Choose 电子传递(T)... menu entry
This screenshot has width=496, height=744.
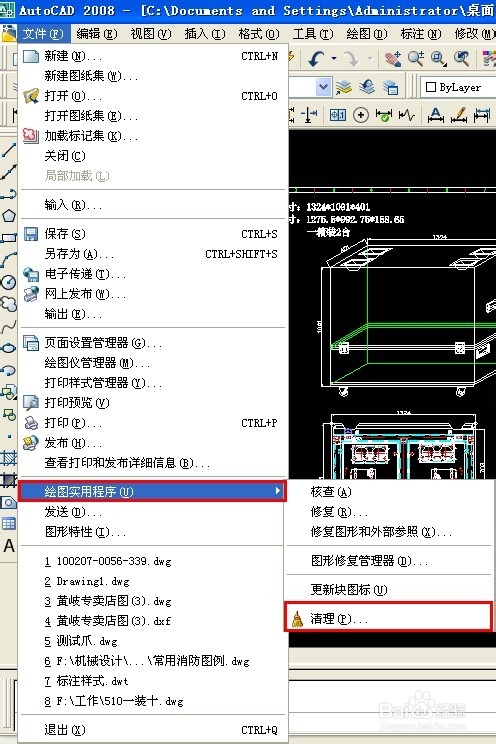coord(153,274)
